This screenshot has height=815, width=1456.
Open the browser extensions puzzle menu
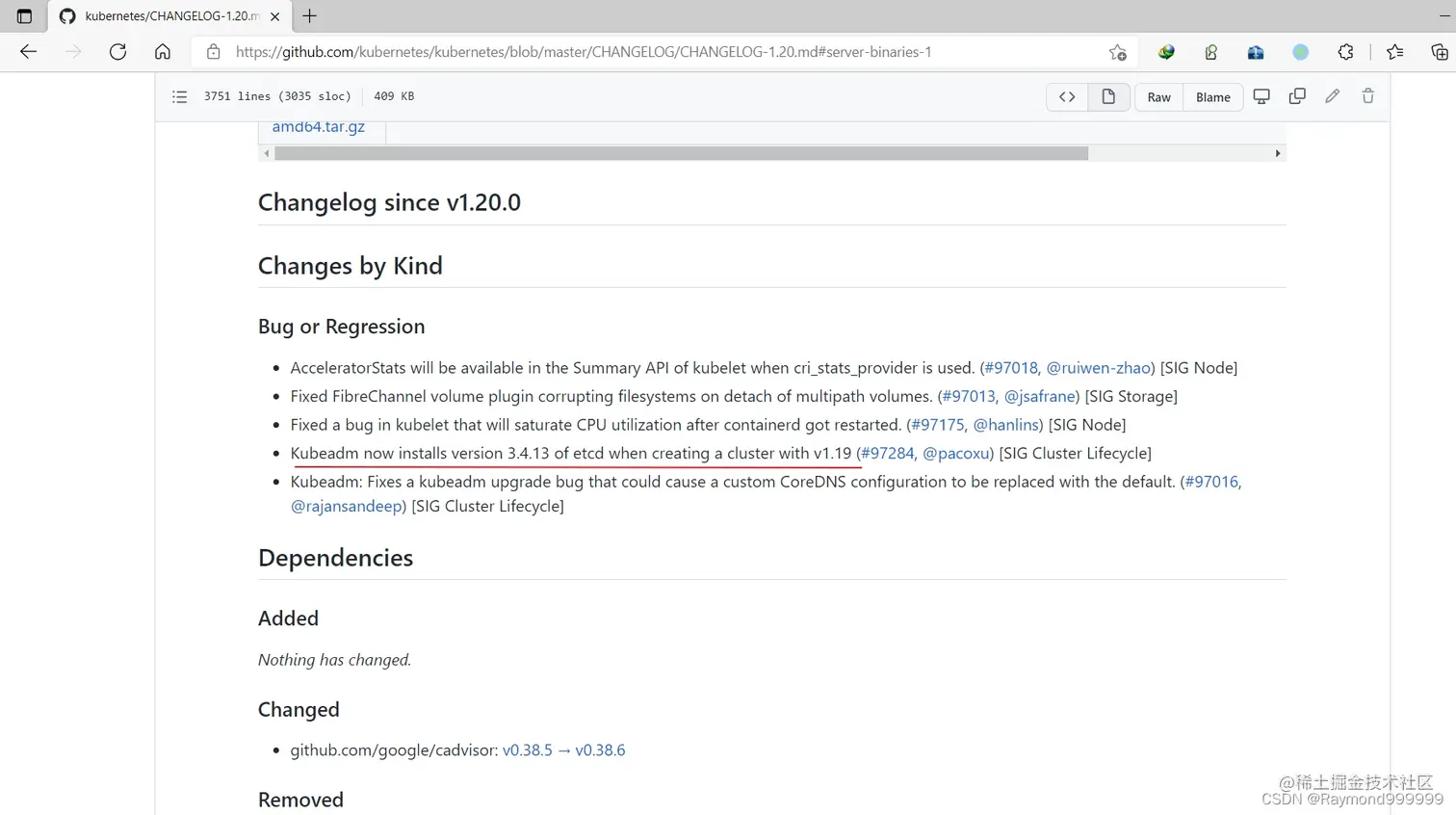(x=1346, y=52)
